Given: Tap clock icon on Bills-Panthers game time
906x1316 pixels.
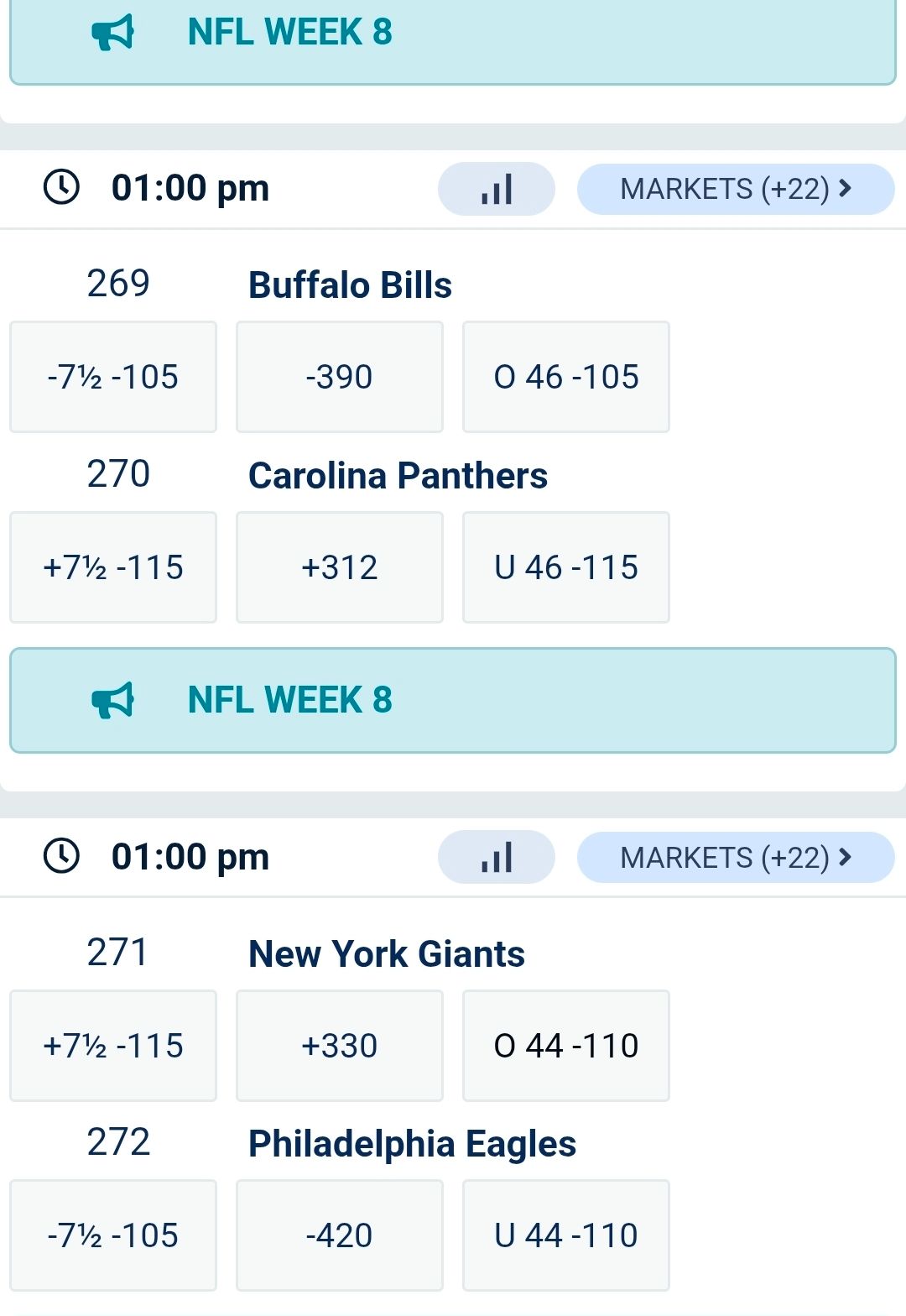Looking at the screenshot, I should tap(61, 187).
